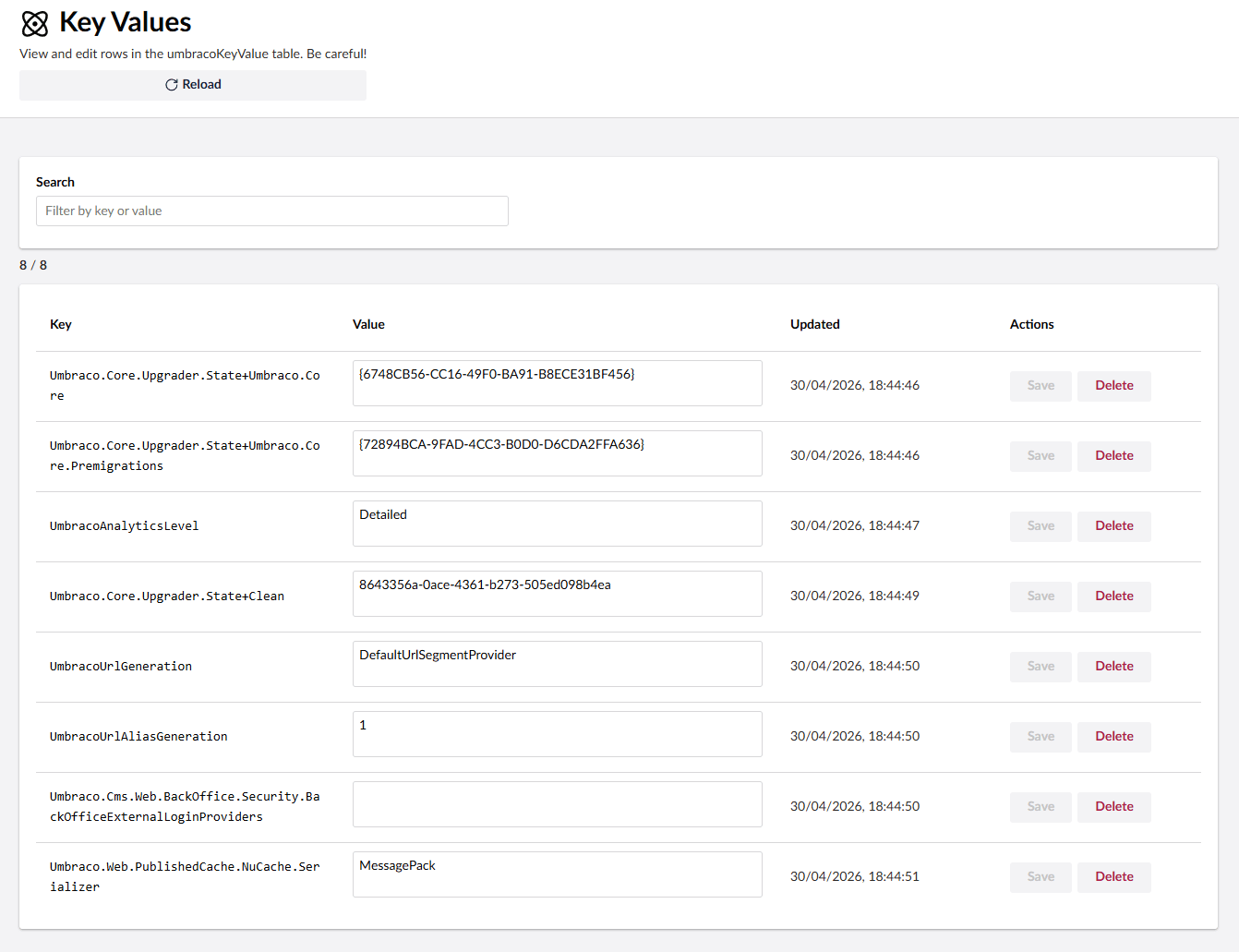This screenshot has width=1239, height=952.
Task: Delete the UmbracoAnalyticsLevel row
Action: tap(1114, 526)
